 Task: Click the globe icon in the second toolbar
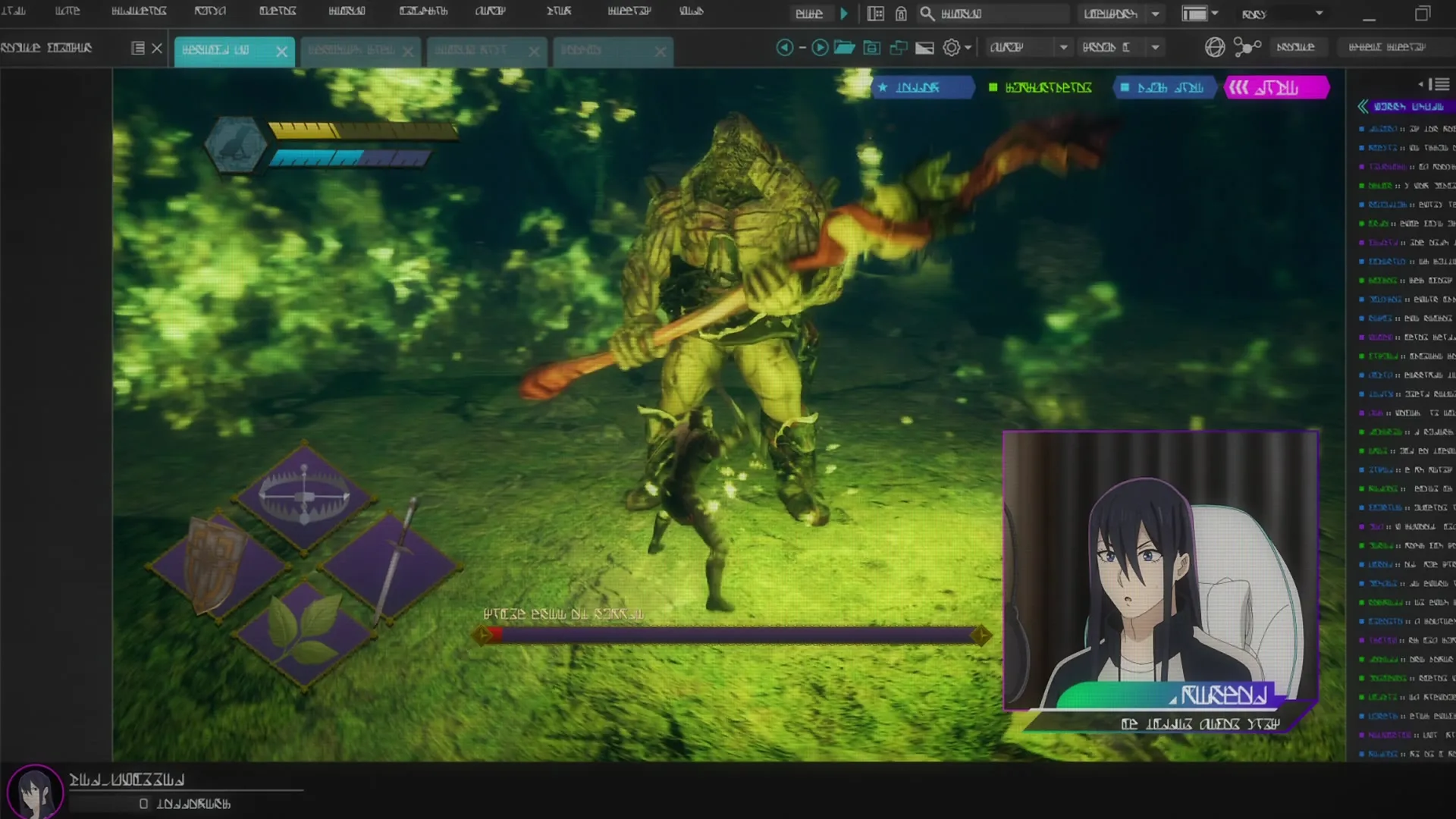point(1215,47)
